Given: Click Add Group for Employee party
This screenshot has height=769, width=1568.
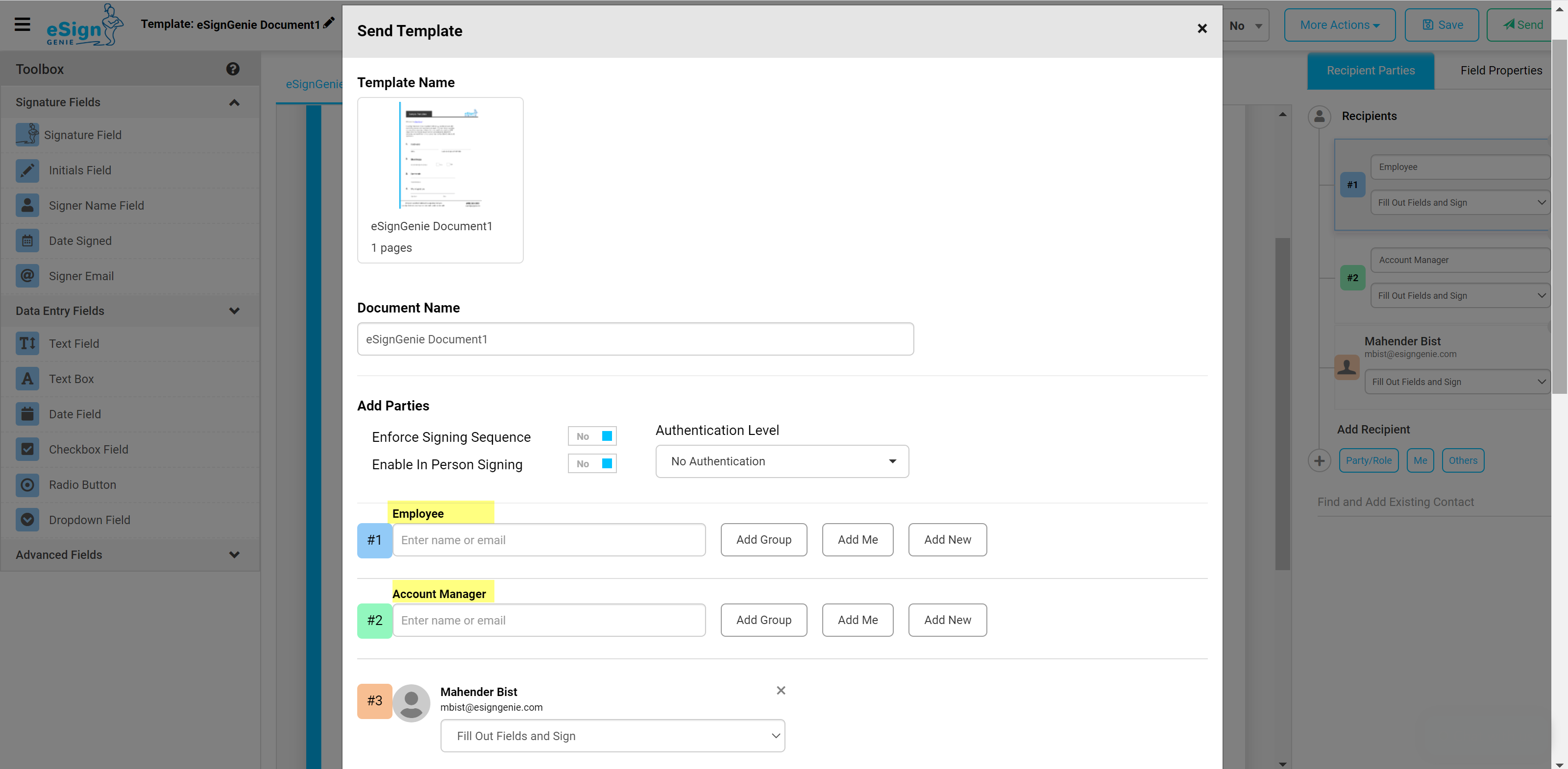Looking at the screenshot, I should 763,540.
